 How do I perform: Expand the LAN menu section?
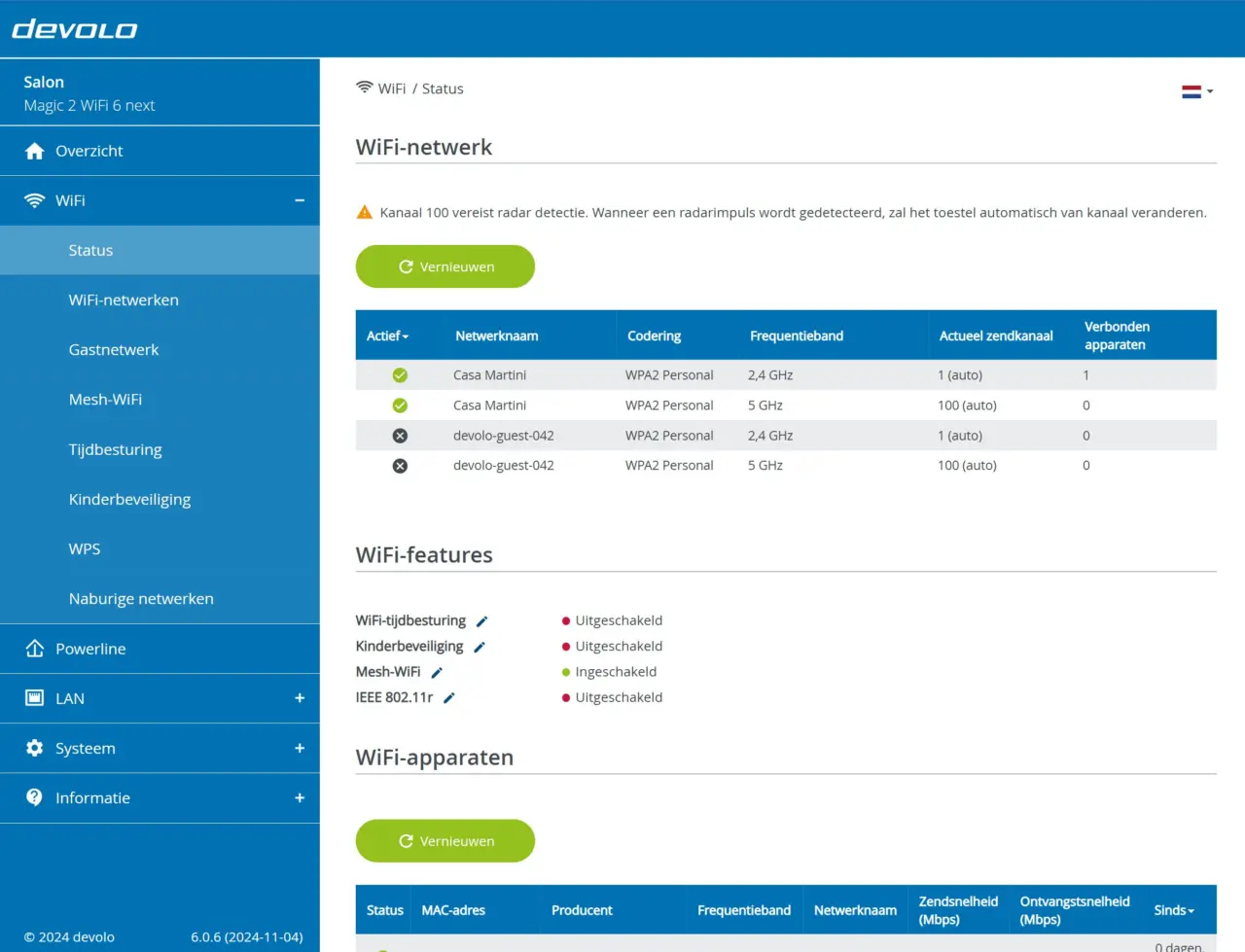(x=300, y=698)
